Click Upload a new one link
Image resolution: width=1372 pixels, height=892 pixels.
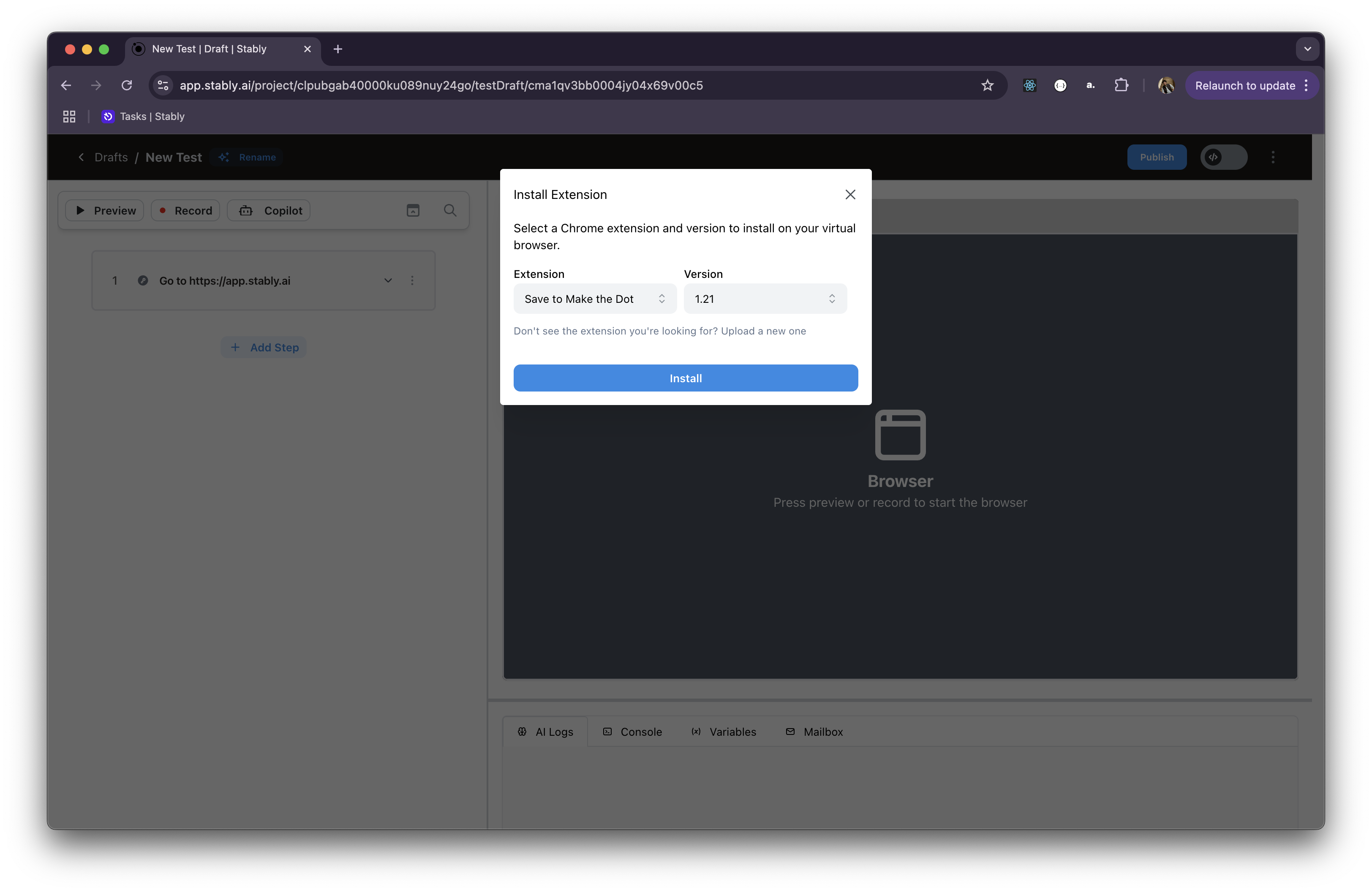(x=763, y=331)
